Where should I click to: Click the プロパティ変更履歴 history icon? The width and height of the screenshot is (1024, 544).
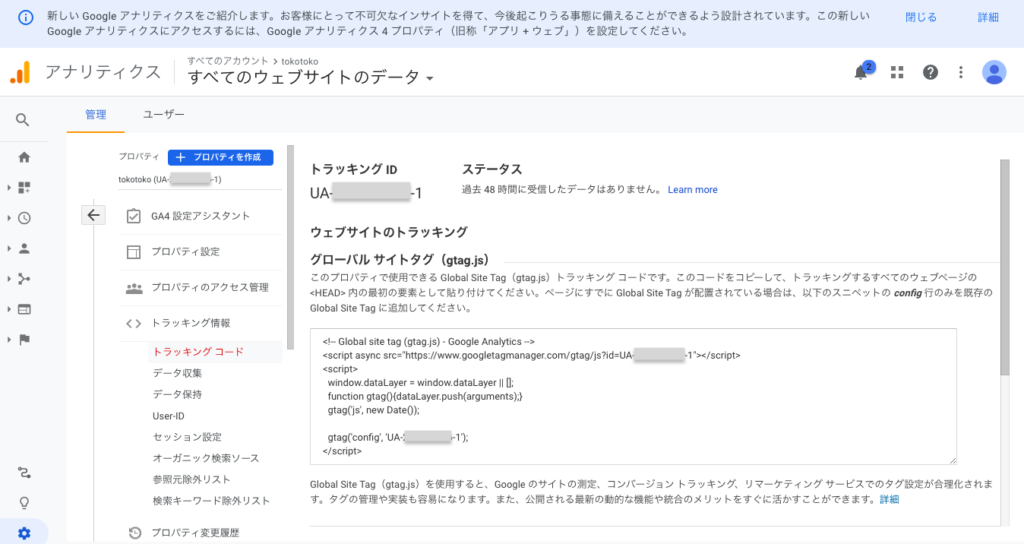[x=135, y=533]
